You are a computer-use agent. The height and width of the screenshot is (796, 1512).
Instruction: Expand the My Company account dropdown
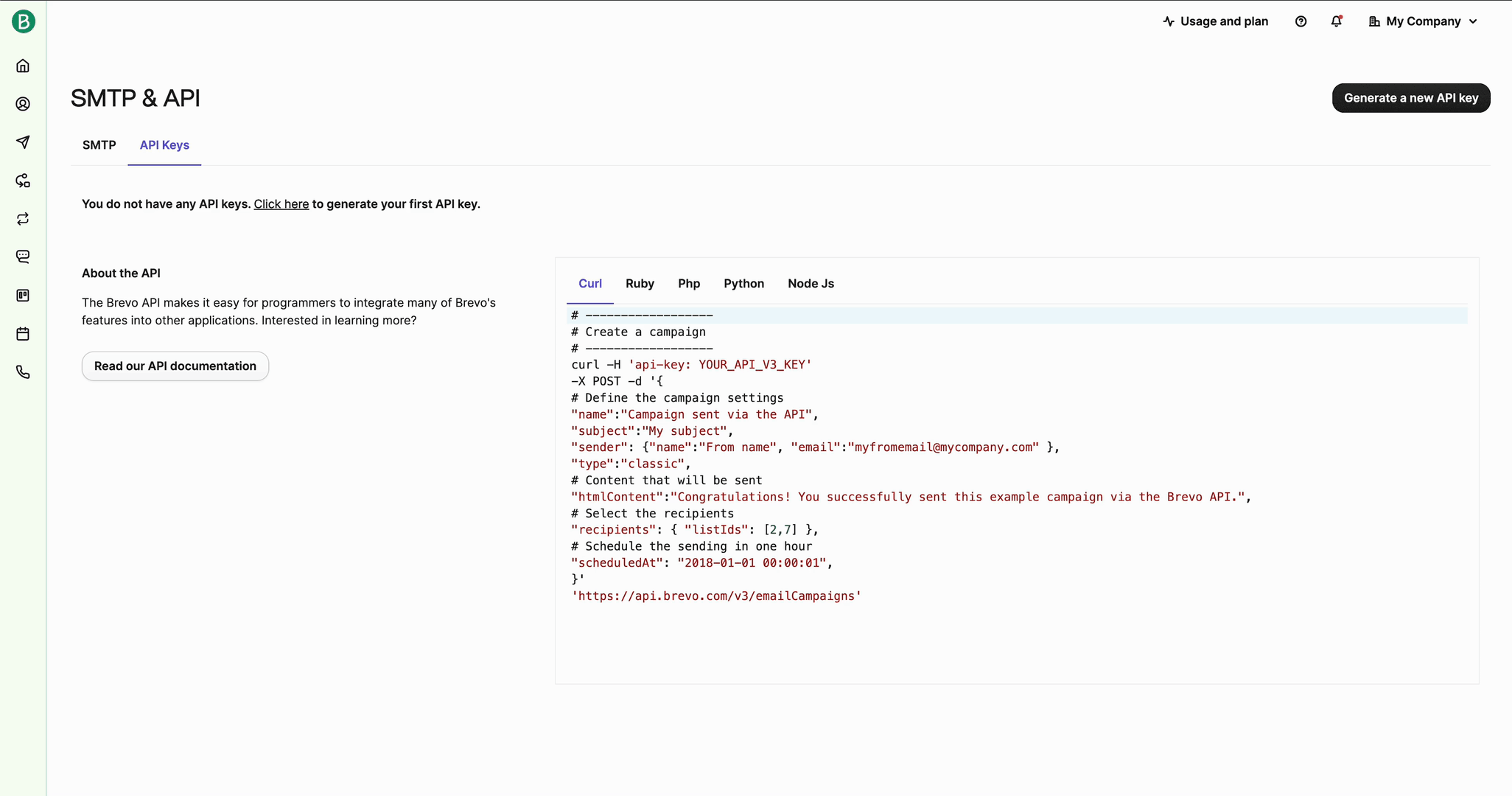tap(1422, 21)
